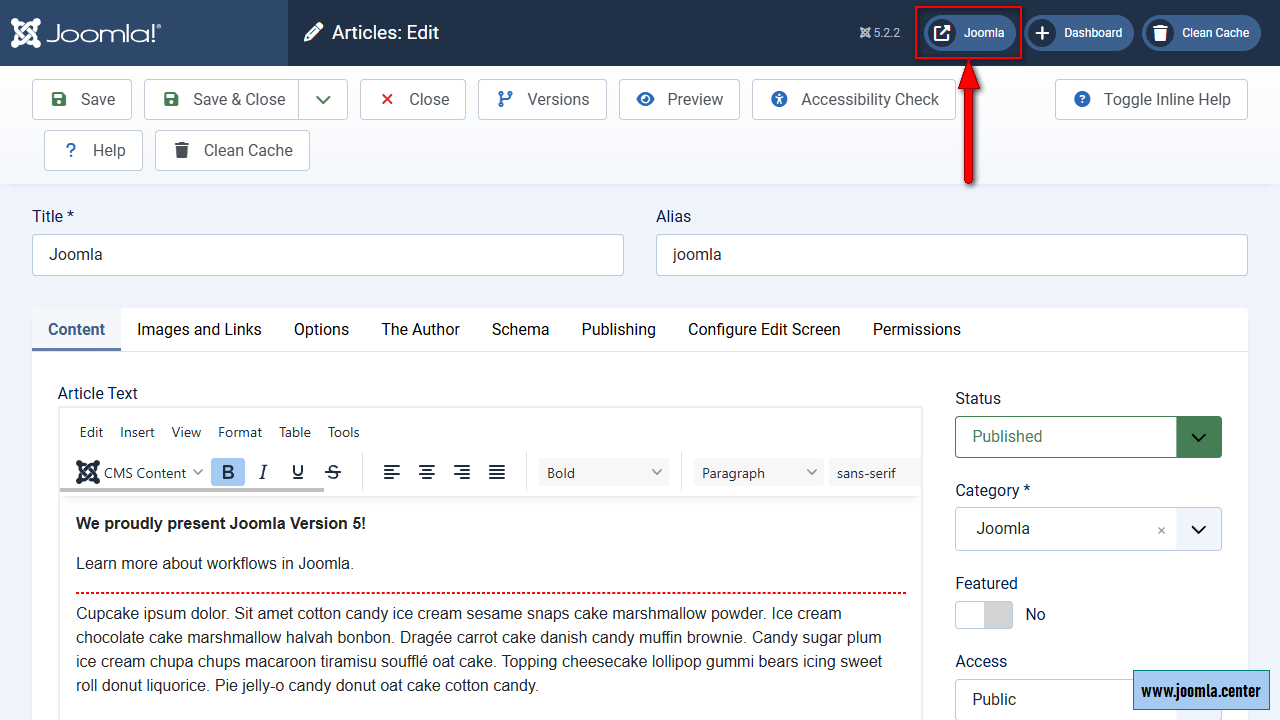Image resolution: width=1280 pixels, height=720 pixels.
Task: Open the Published status dropdown
Action: 1088,437
